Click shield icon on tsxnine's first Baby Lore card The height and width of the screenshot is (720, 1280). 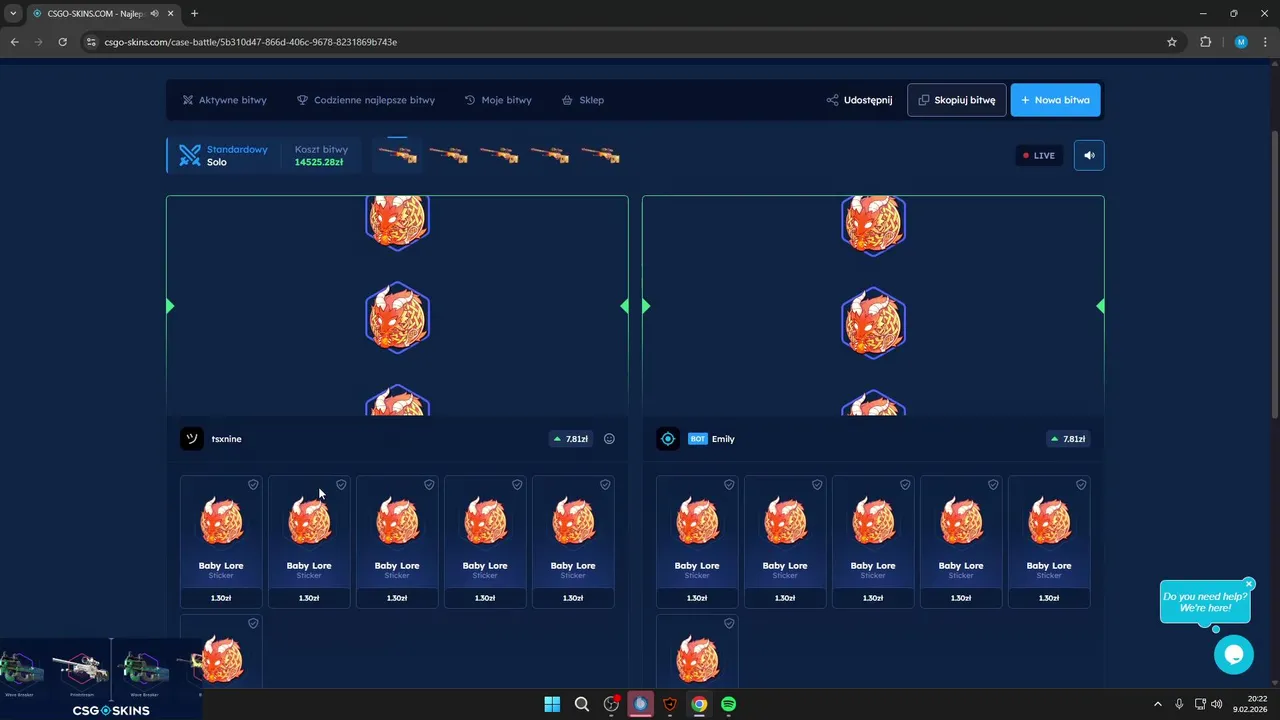(253, 485)
